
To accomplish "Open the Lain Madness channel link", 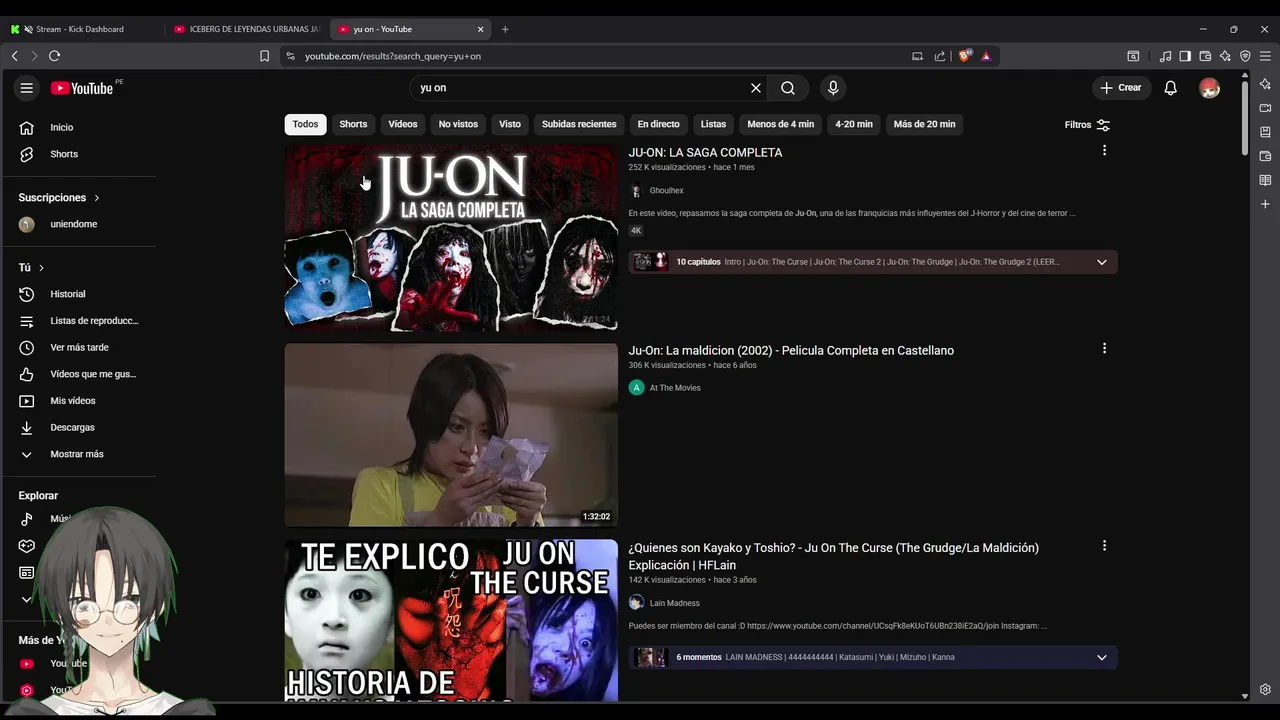I will 675,603.
